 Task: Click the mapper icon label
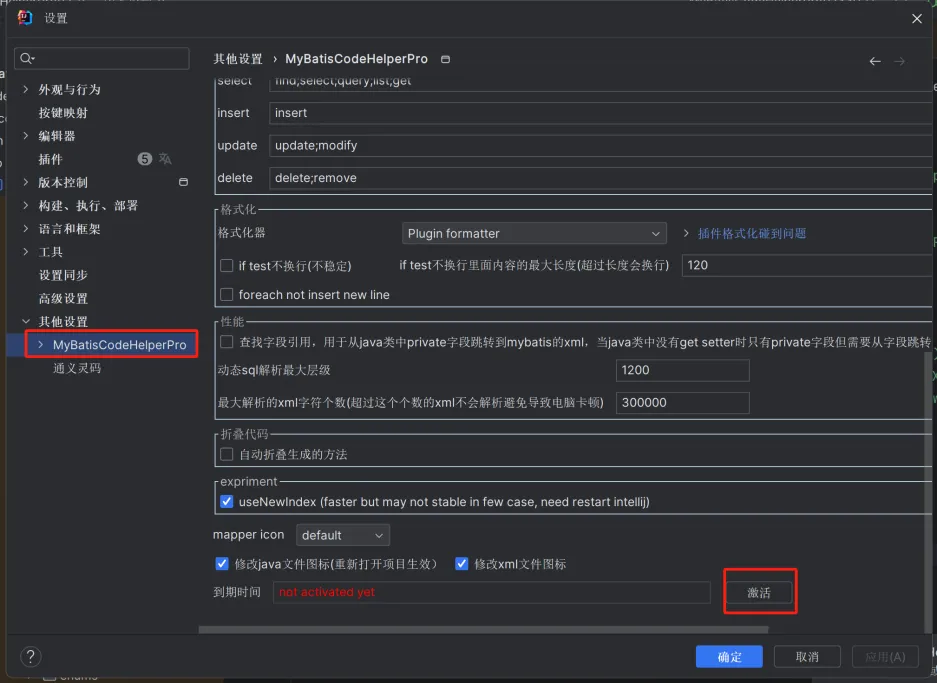click(249, 535)
